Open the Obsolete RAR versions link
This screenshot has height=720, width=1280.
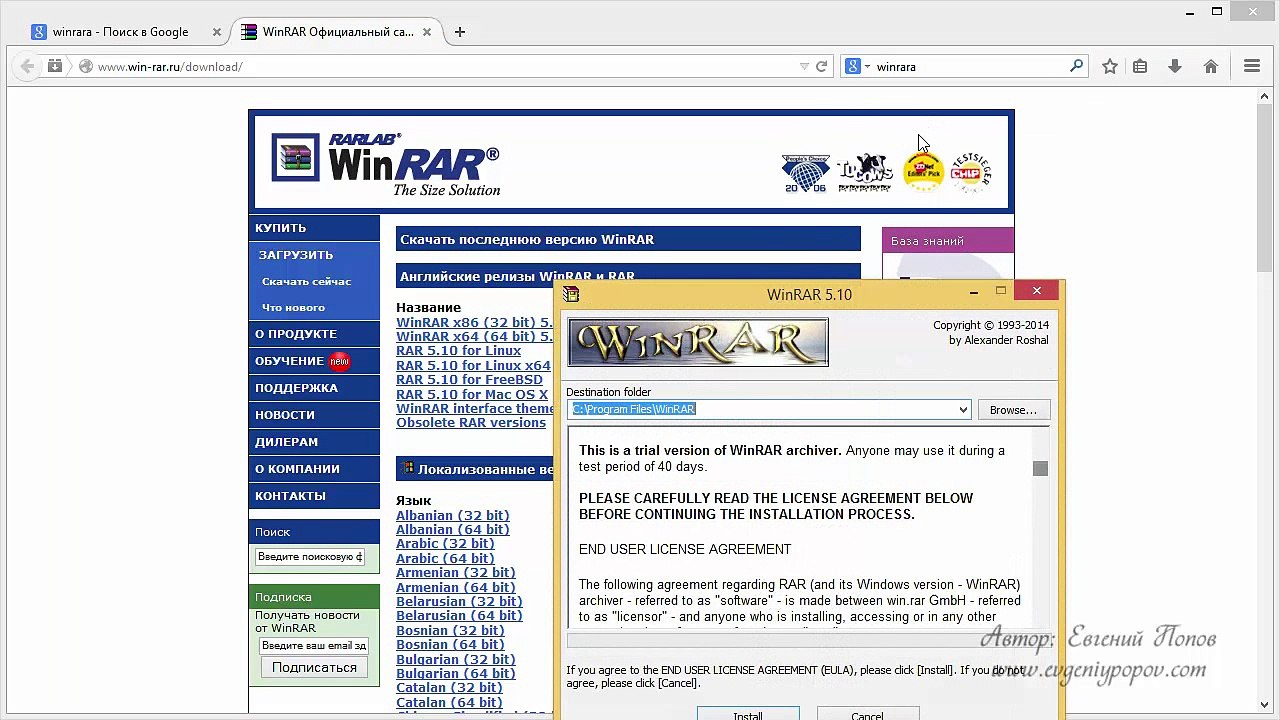pos(471,423)
